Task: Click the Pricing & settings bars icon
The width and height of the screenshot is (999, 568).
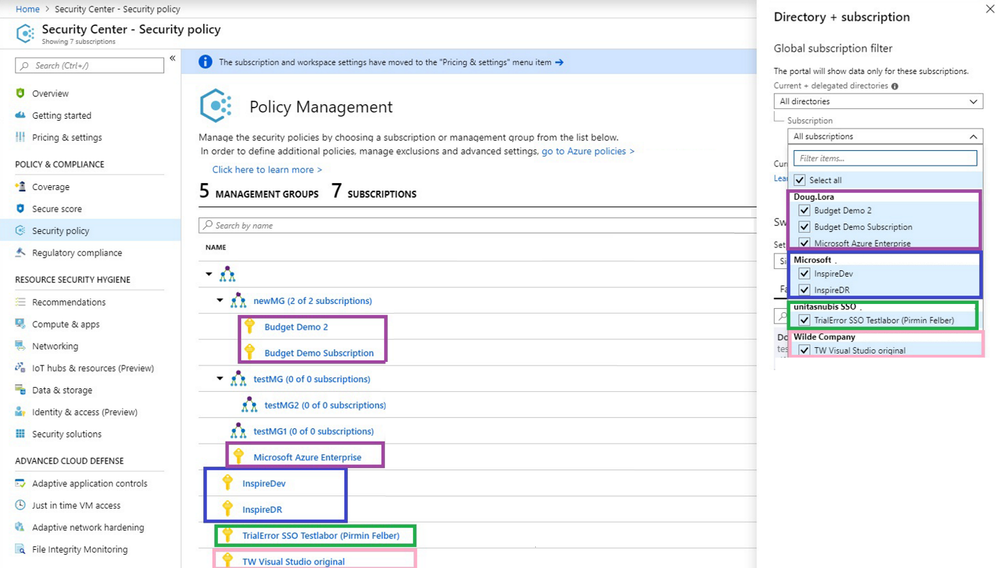Action: pyautogui.click(x=20, y=137)
